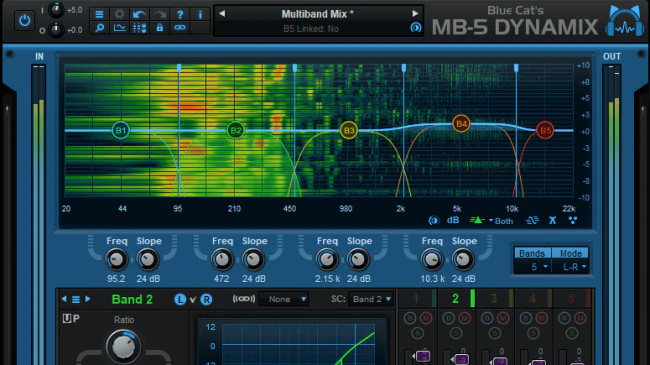650x365 pixels.
Task: Load next preset with right arrow
Action: pos(415,14)
